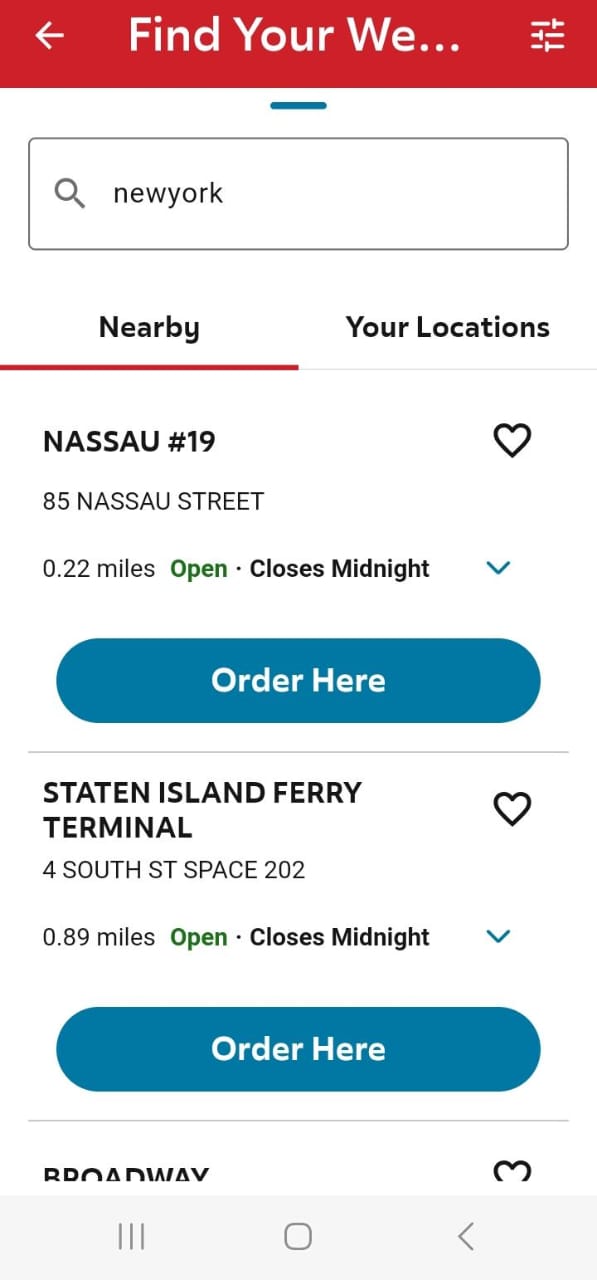This screenshot has width=597, height=1280.
Task: Expand Staten Island Ferry Terminal details chevron
Action: tap(498, 936)
